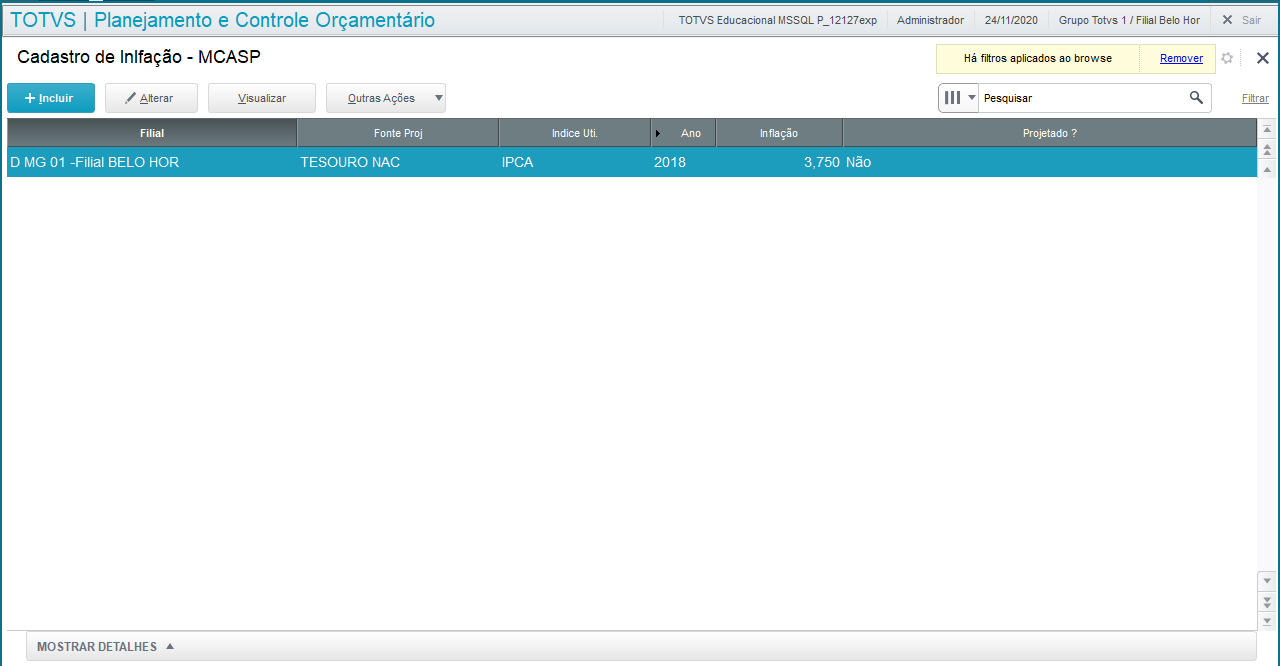This screenshot has height=666, width=1280.
Task: Sort by the Ano column header
Action: click(x=684, y=133)
